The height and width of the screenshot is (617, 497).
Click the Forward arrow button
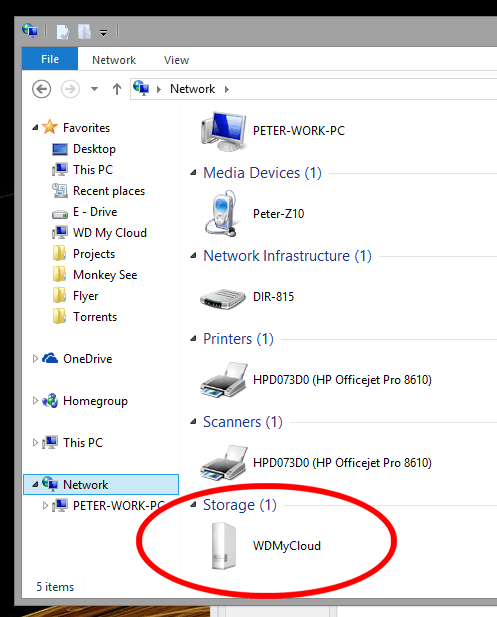tap(70, 89)
